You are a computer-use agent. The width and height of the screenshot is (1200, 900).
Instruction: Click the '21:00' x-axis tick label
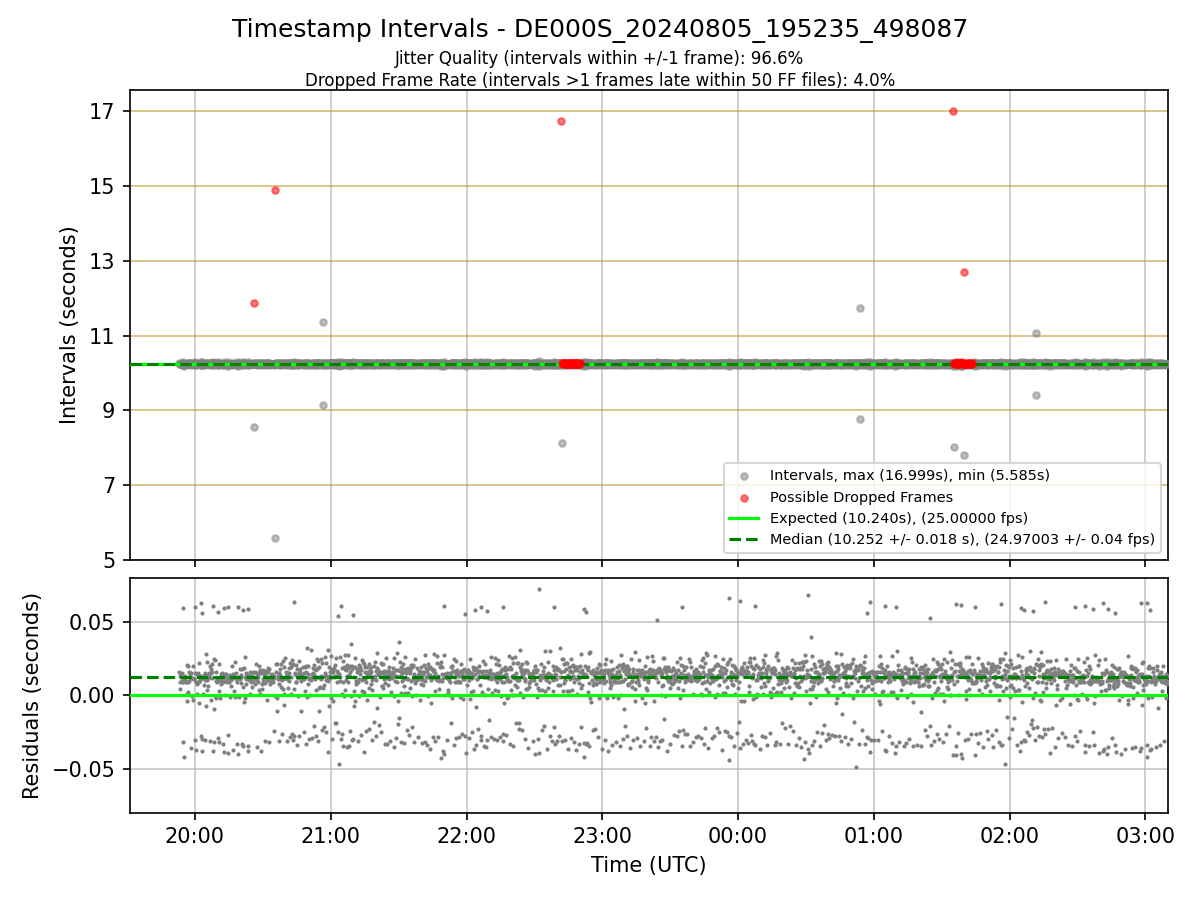coord(330,834)
